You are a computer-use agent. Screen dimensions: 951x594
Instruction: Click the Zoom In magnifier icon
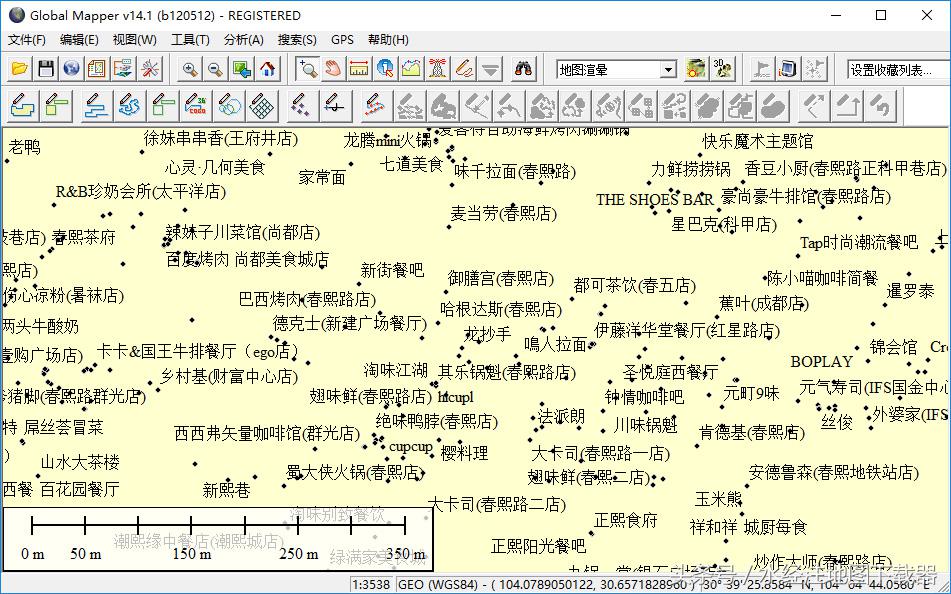tap(190, 69)
